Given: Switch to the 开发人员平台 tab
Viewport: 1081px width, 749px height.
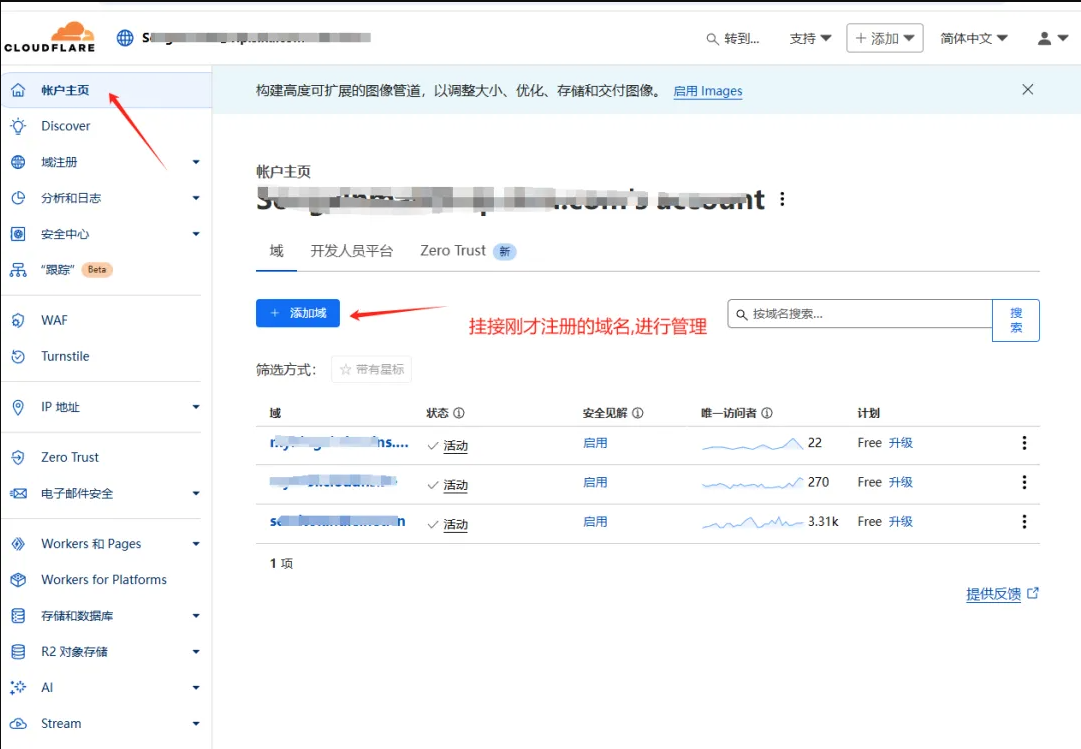Looking at the screenshot, I should click(x=352, y=251).
